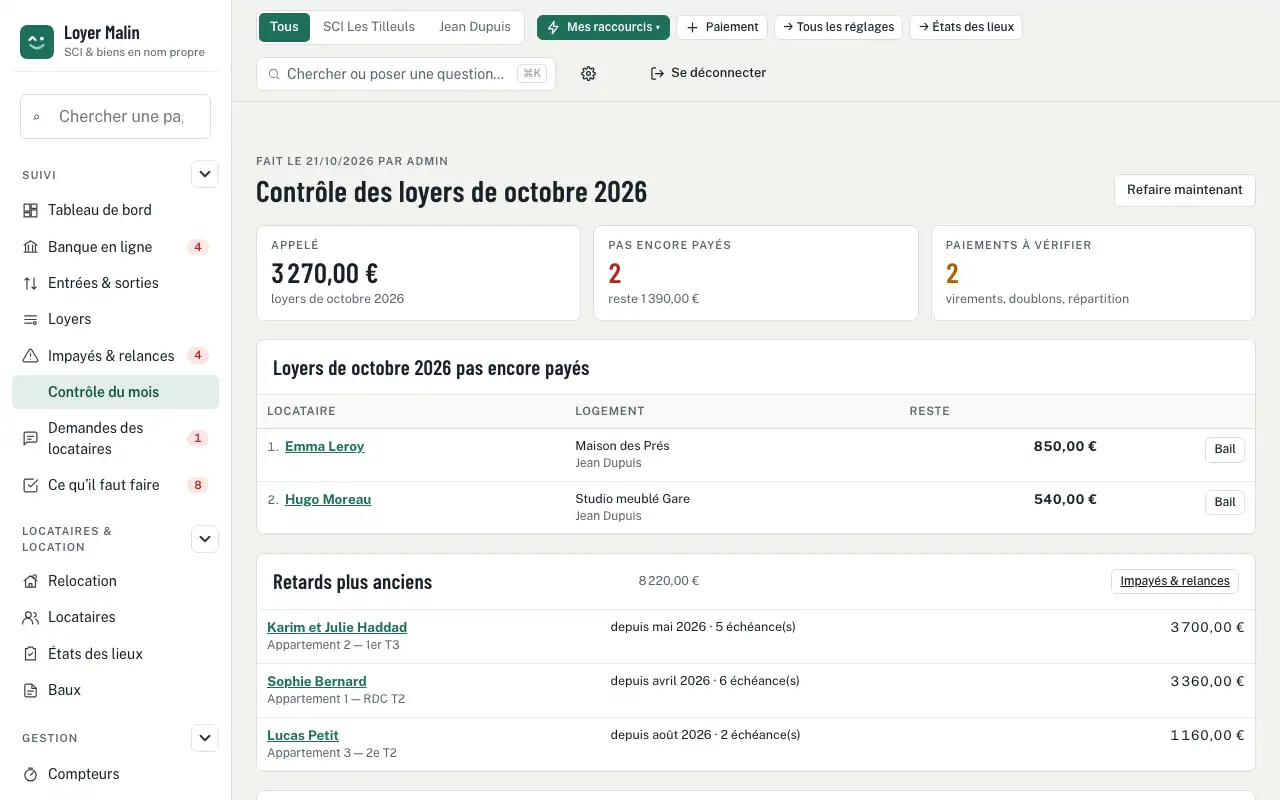This screenshot has width=1280, height=800.
Task: Open Sophie Bernard tenant page
Action: (317, 682)
